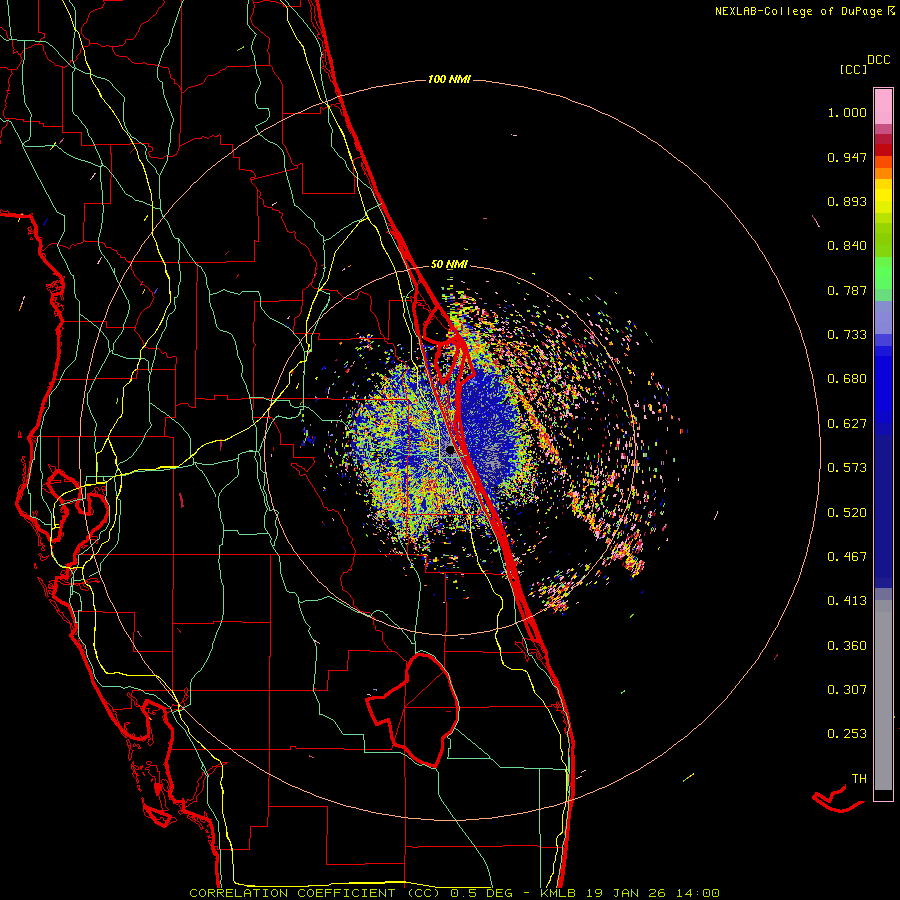Click the 0.840 scale value
Screen dimensions: 900x900
point(847,246)
